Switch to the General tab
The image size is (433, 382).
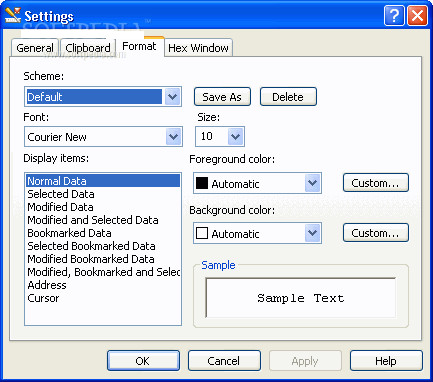35,48
